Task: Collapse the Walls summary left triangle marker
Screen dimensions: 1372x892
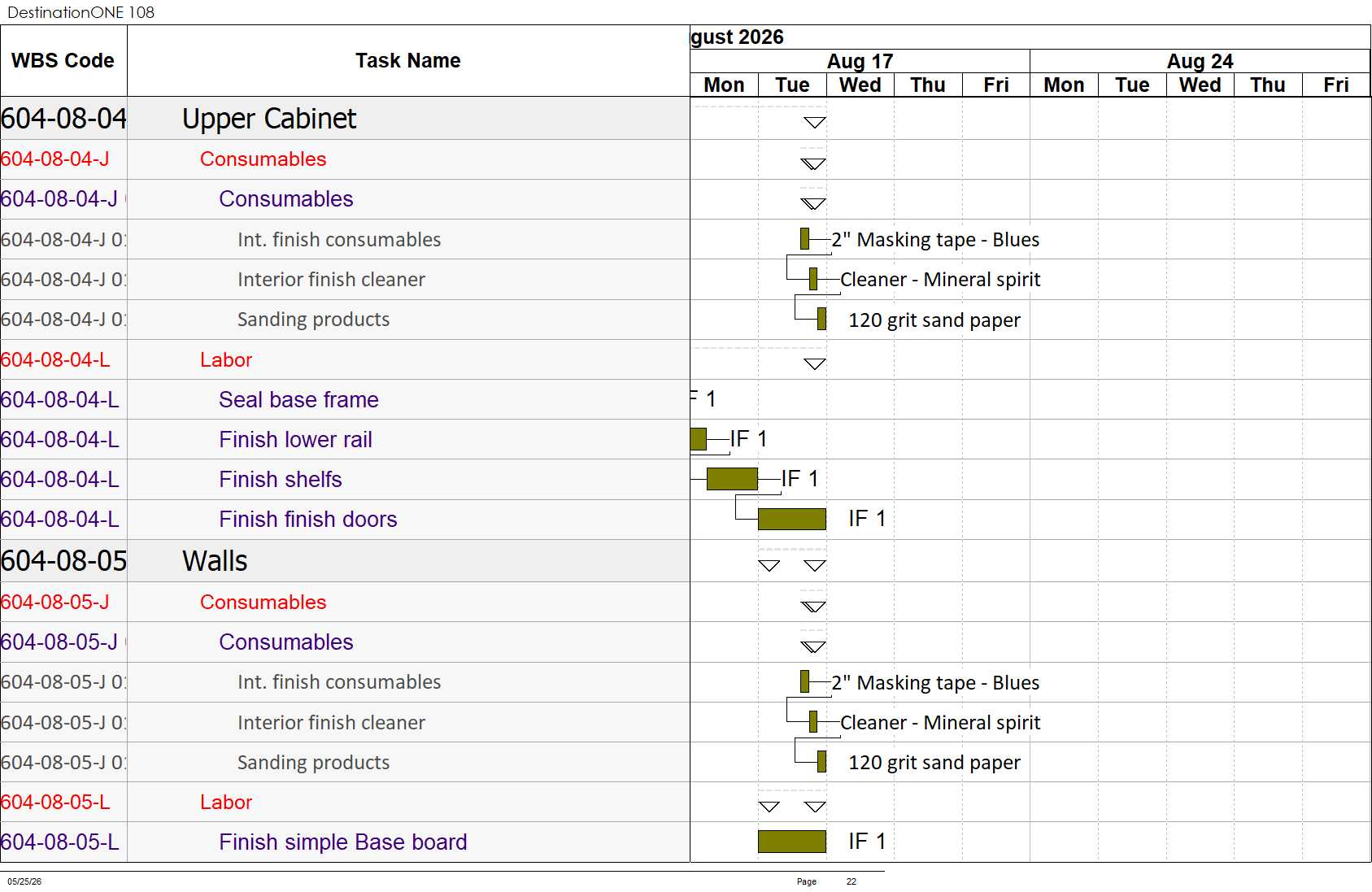Action: [x=769, y=565]
